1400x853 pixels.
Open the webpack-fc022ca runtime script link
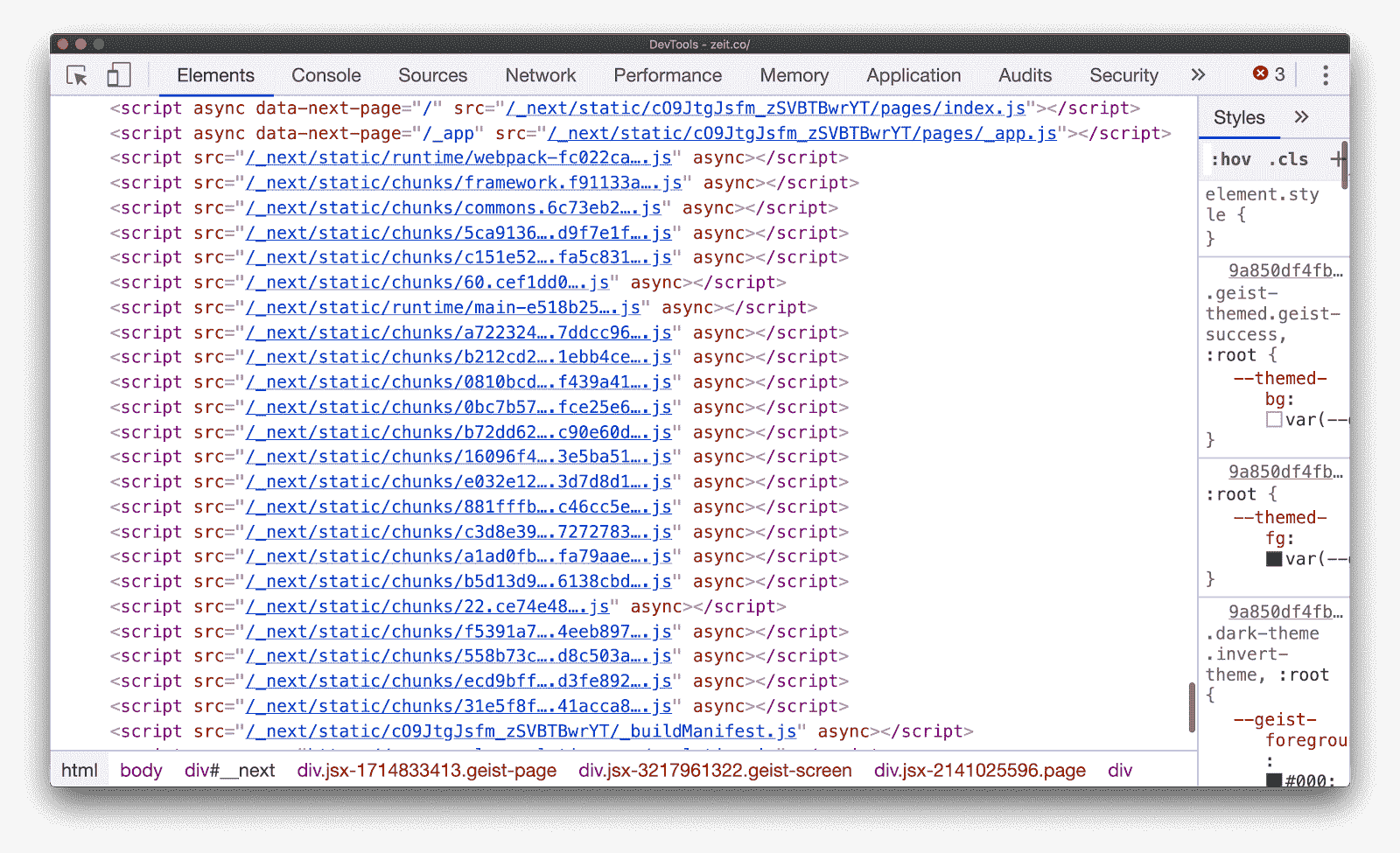pos(458,157)
